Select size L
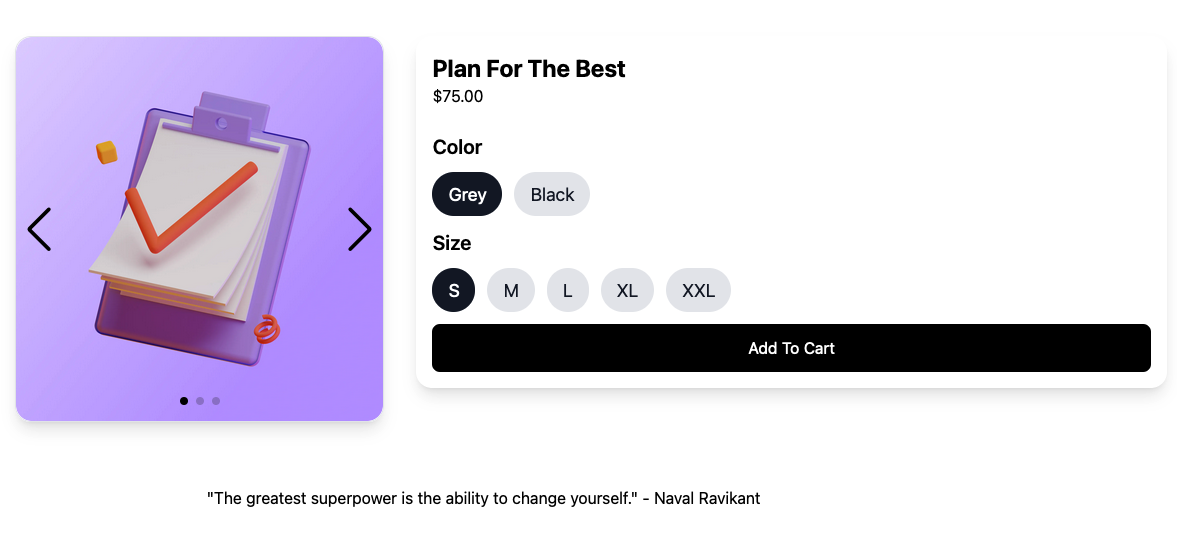The width and height of the screenshot is (1177, 535). [568, 290]
